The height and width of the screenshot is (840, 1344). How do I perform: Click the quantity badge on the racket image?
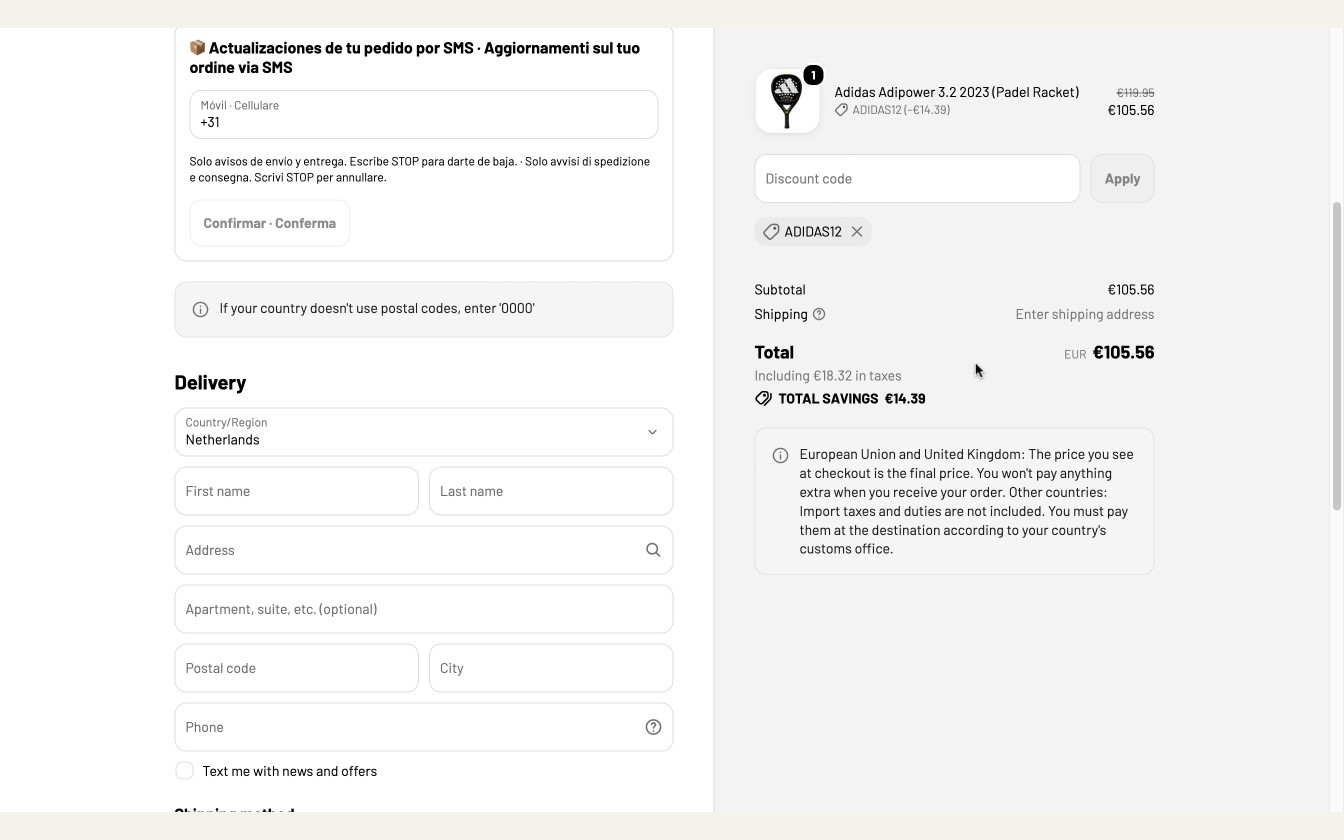813,75
